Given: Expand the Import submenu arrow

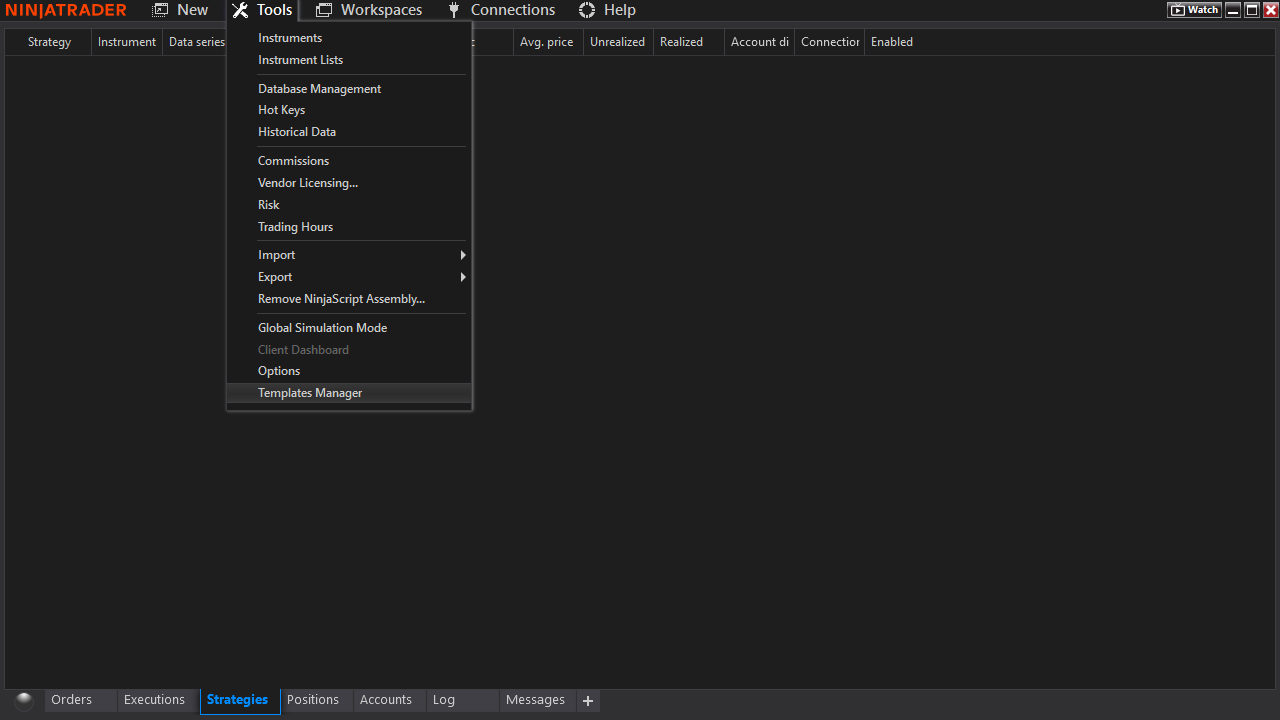Looking at the screenshot, I should click(x=463, y=255).
